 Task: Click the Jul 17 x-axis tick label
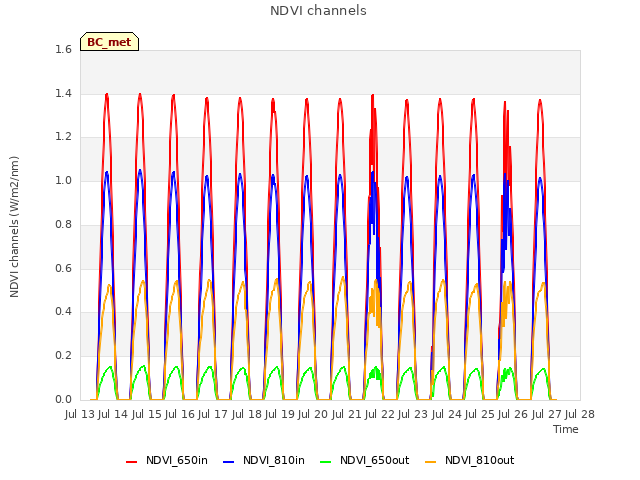[213, 414]
